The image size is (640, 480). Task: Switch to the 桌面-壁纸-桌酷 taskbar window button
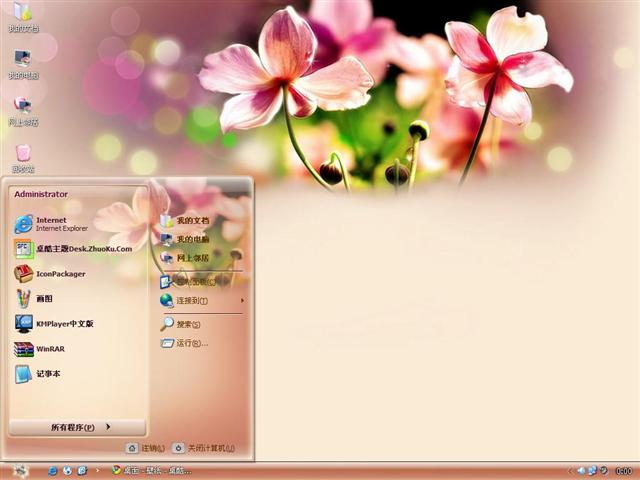pos(151,471)
